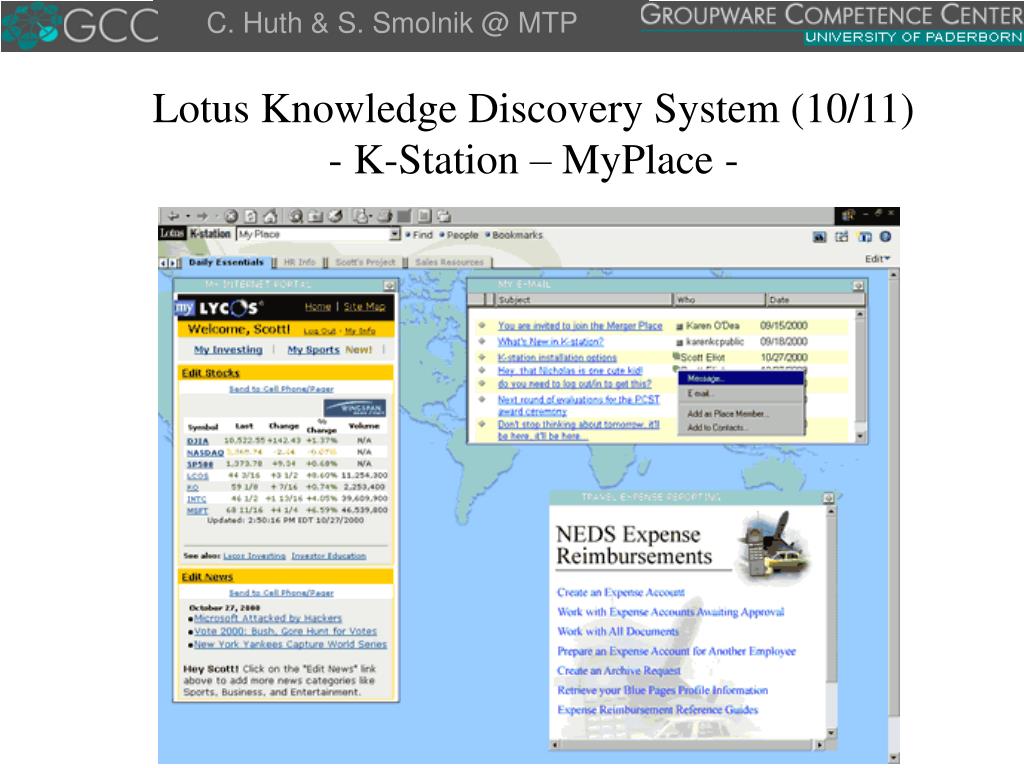Viewport: 1024px width, 768px height.
Task: Click the K-station help question-mark icon
Action: pyautogui.click(x=885, y=237)
